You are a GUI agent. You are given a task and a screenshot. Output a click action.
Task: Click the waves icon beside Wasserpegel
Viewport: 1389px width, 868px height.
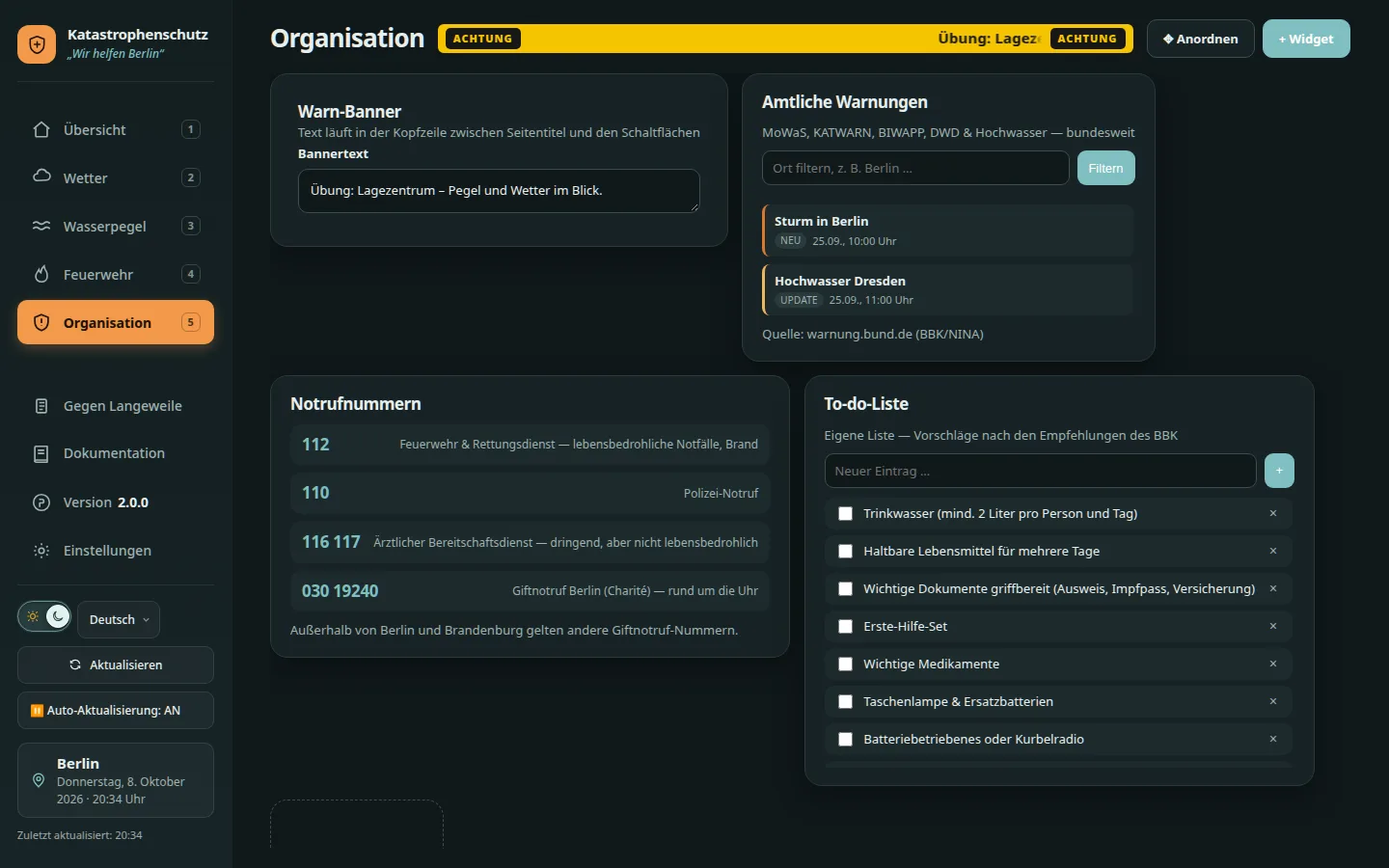pos(41,226)
